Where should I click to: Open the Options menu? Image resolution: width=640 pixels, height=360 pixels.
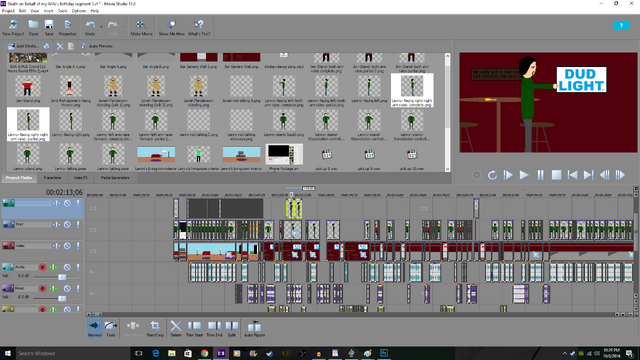pos(79,11)
